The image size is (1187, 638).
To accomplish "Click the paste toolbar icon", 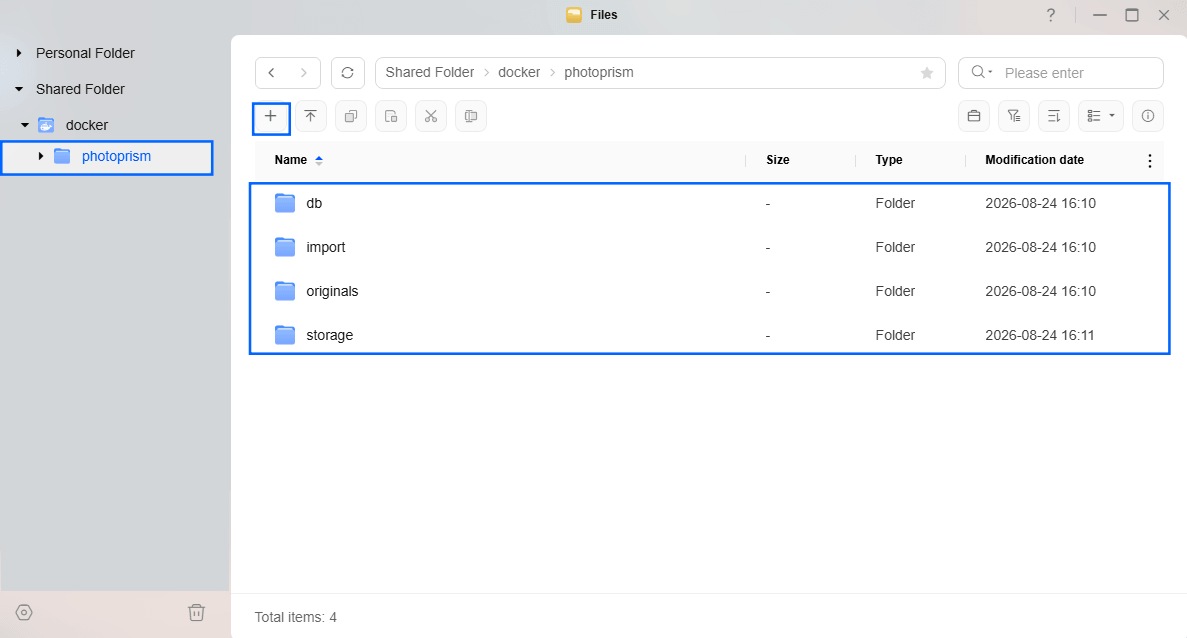I will coord(391,117).
